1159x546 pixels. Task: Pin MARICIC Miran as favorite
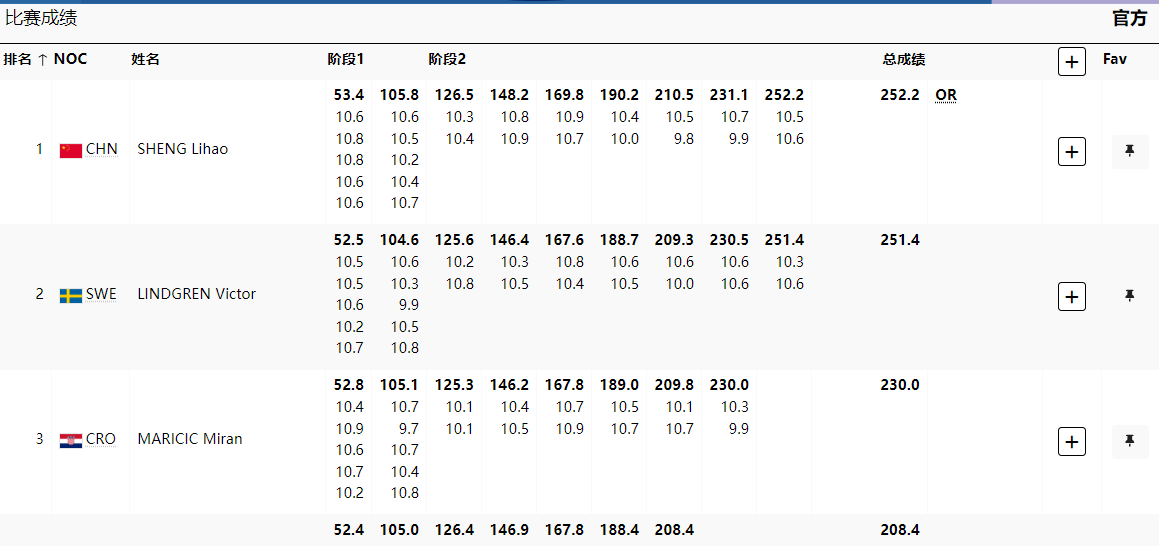tap(1129, 441)
